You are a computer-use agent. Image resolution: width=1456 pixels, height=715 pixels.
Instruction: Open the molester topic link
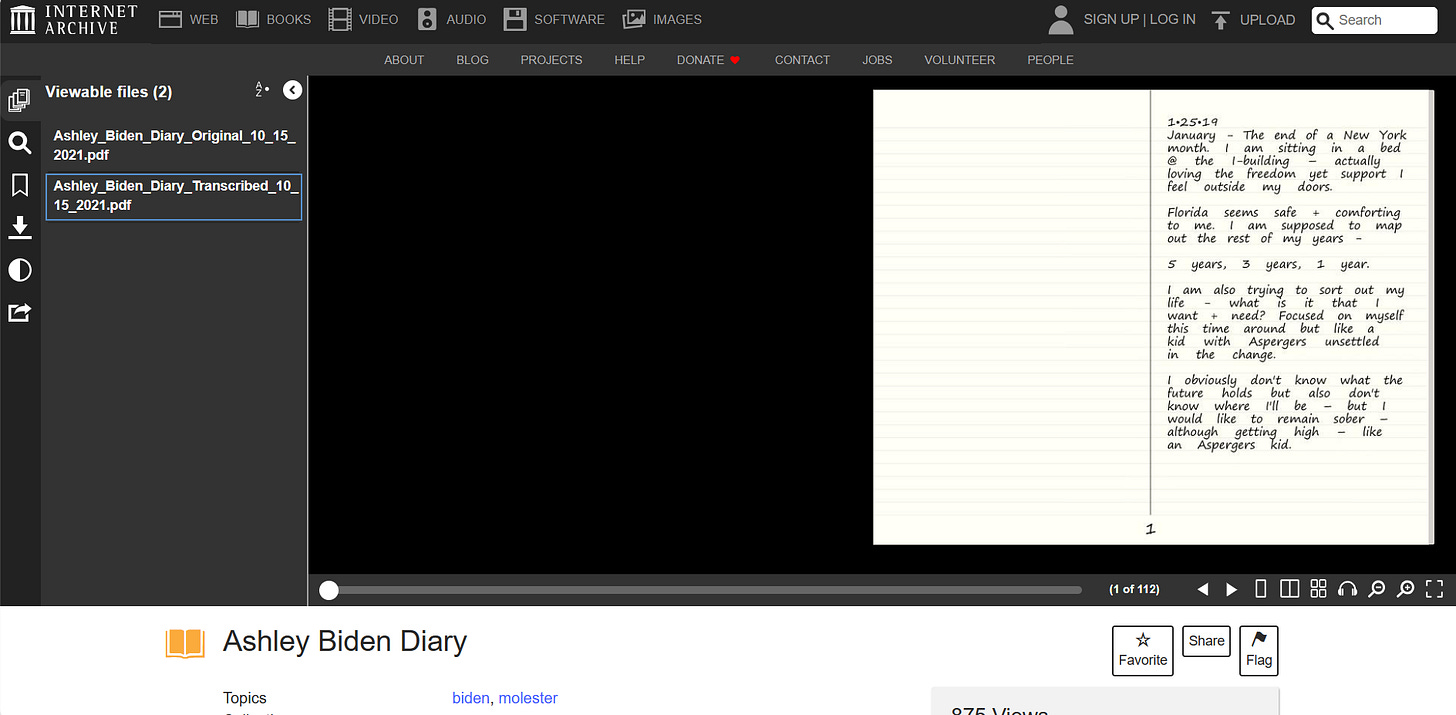[x=528, y=698]
